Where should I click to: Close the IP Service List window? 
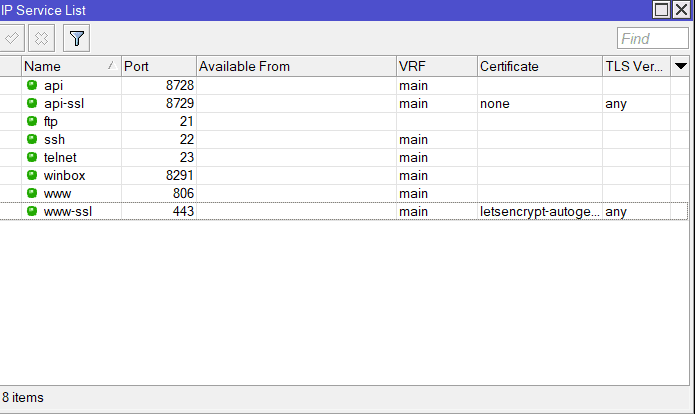(x=682, y=9)
